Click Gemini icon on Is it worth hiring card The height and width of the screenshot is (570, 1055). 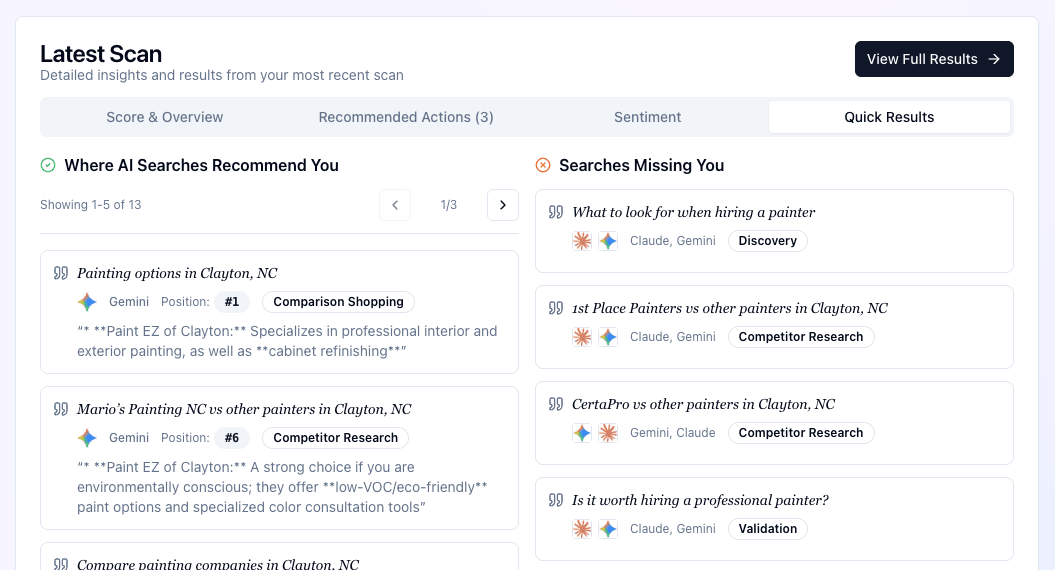click(608, 529)
